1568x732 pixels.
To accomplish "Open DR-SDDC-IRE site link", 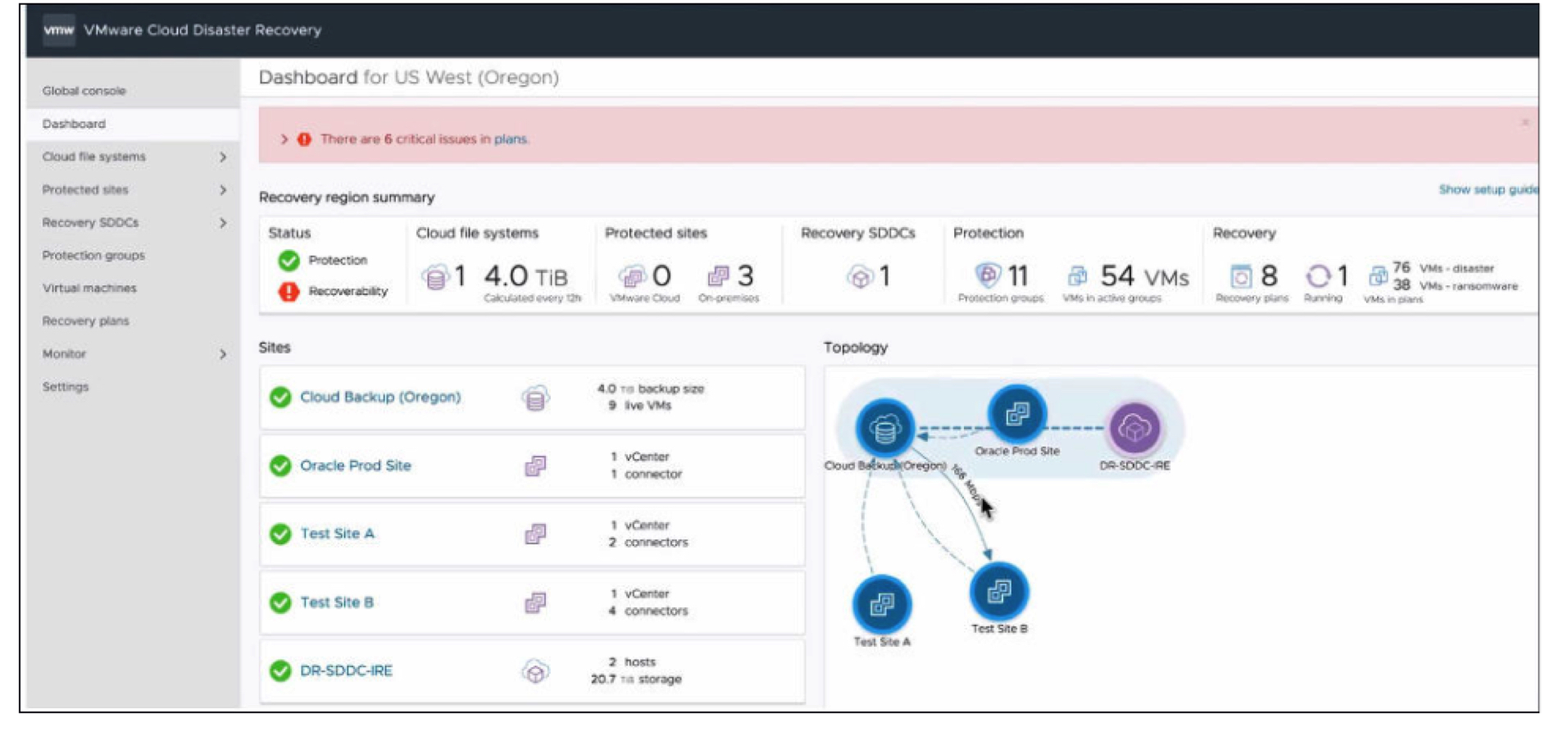I will [346, 671].
